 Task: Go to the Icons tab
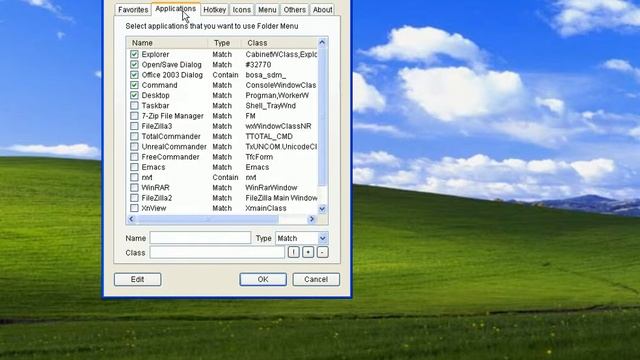click(x=242, y=10)
